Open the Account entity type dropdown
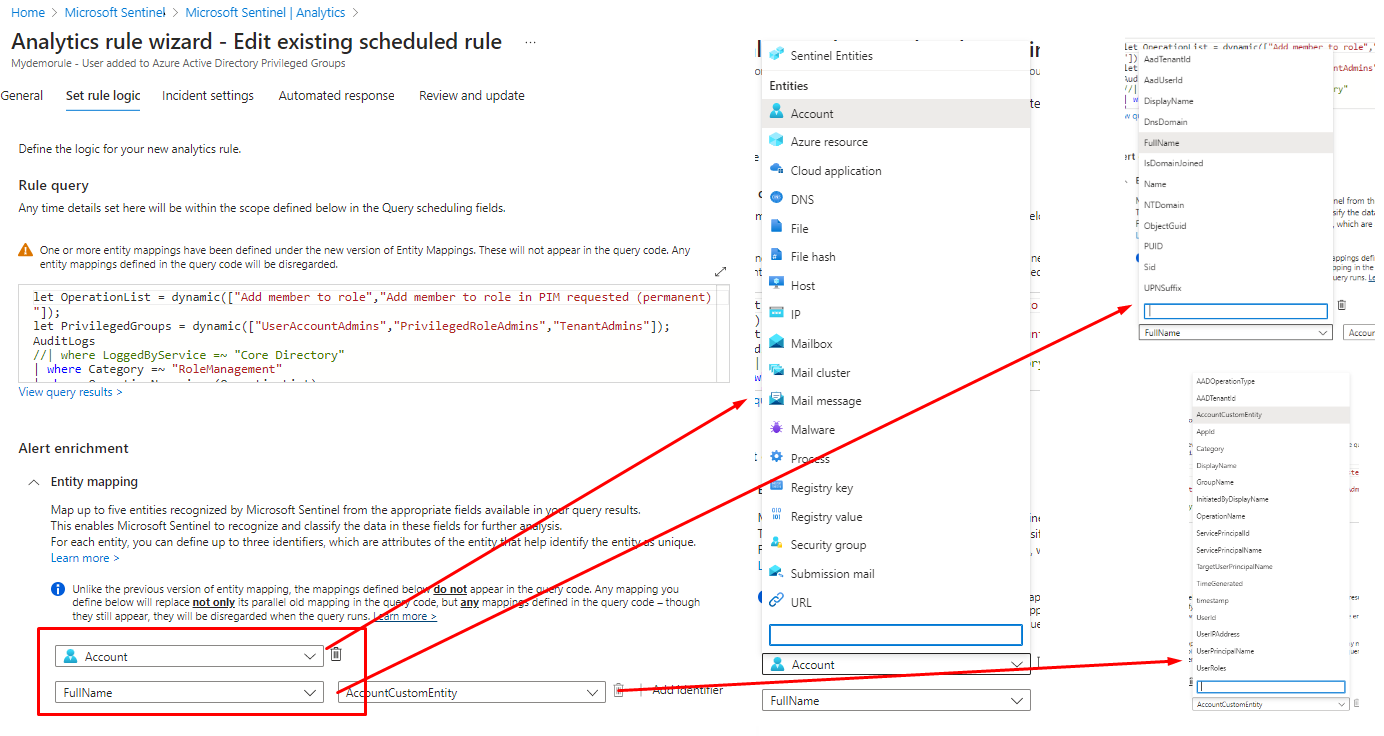The width and height of the screenshot is (1384, 736). point(189,656)
